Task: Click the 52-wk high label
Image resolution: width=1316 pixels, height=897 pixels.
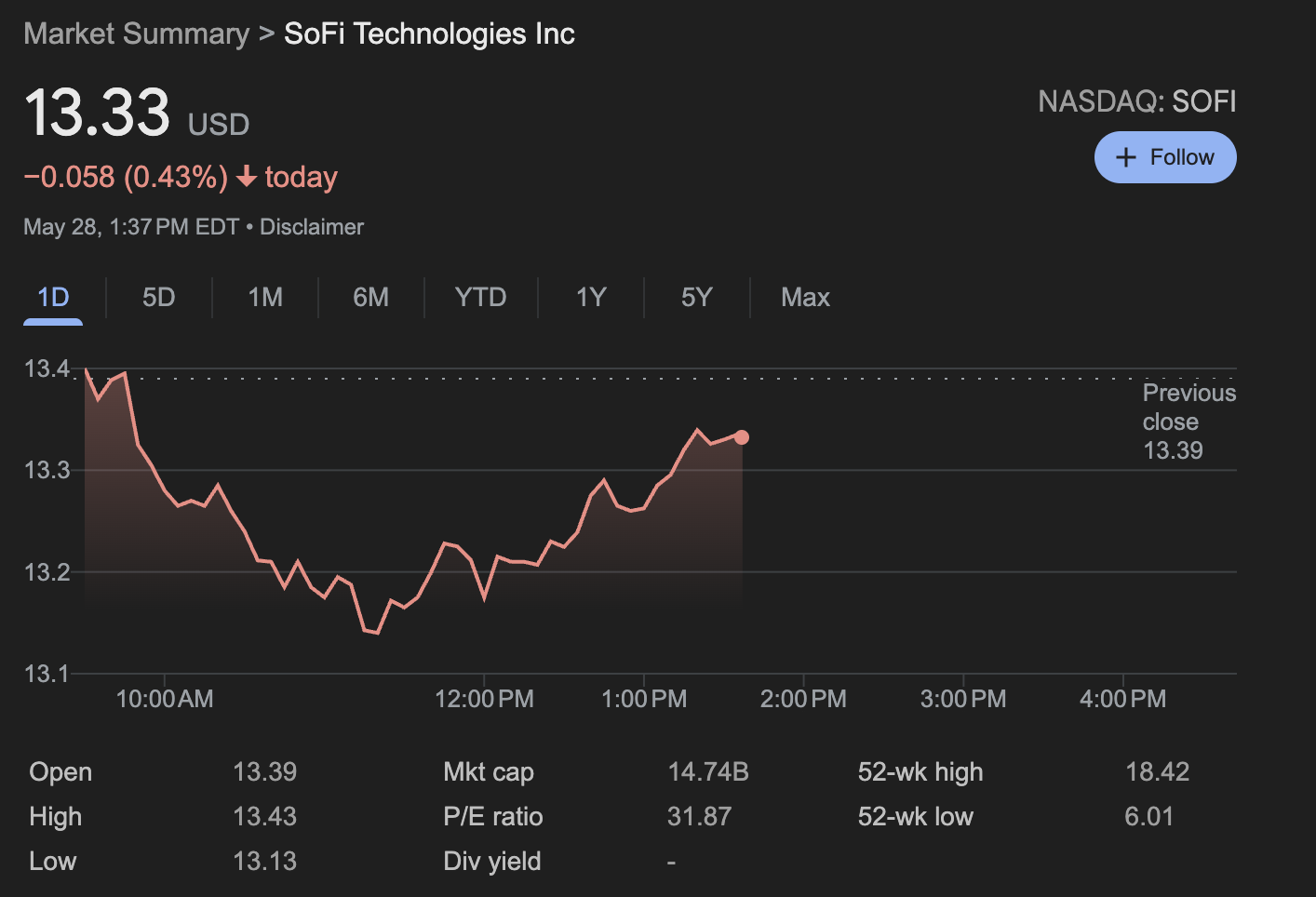Action: pos(920,771)
